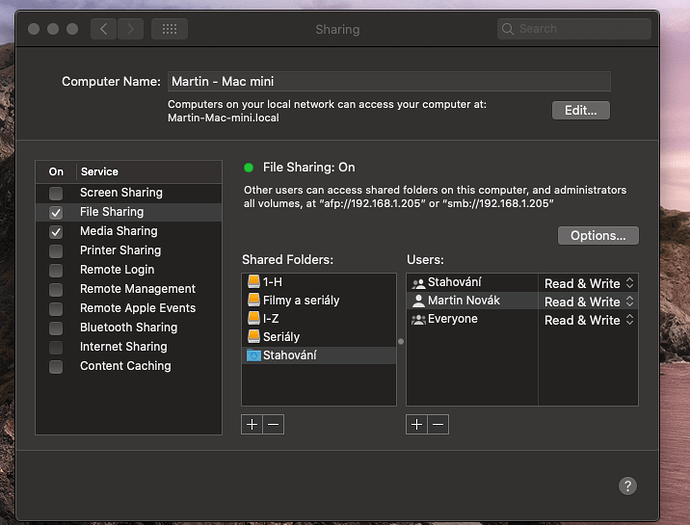Select the Remote Management service row
The image size is (690, 525).
pos(128,289)
